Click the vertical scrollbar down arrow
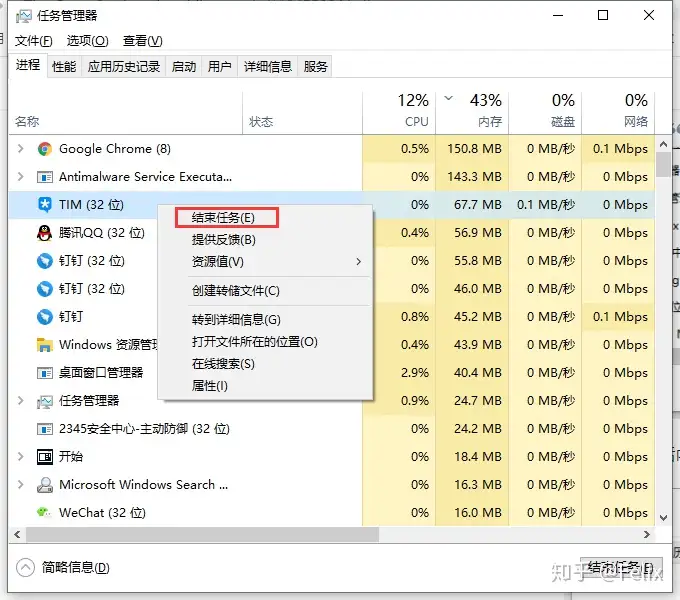The width and height of the screenshot is (680, 600). 663,518
